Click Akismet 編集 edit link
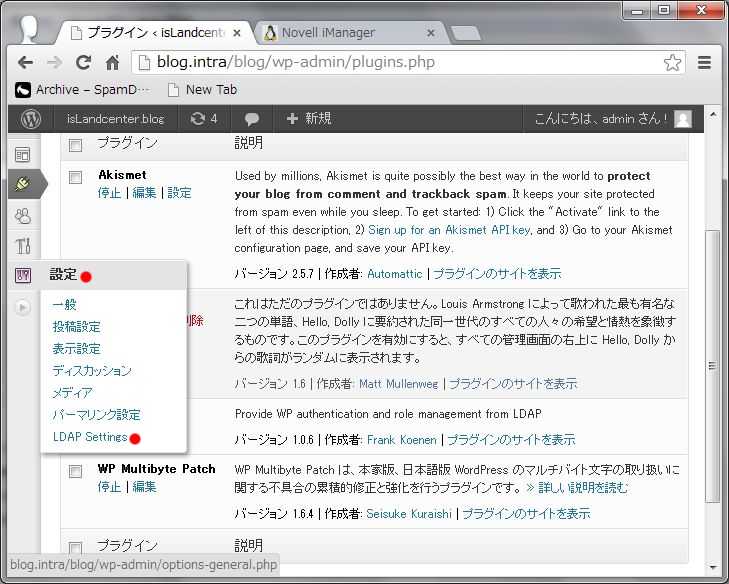 (144, 192)
